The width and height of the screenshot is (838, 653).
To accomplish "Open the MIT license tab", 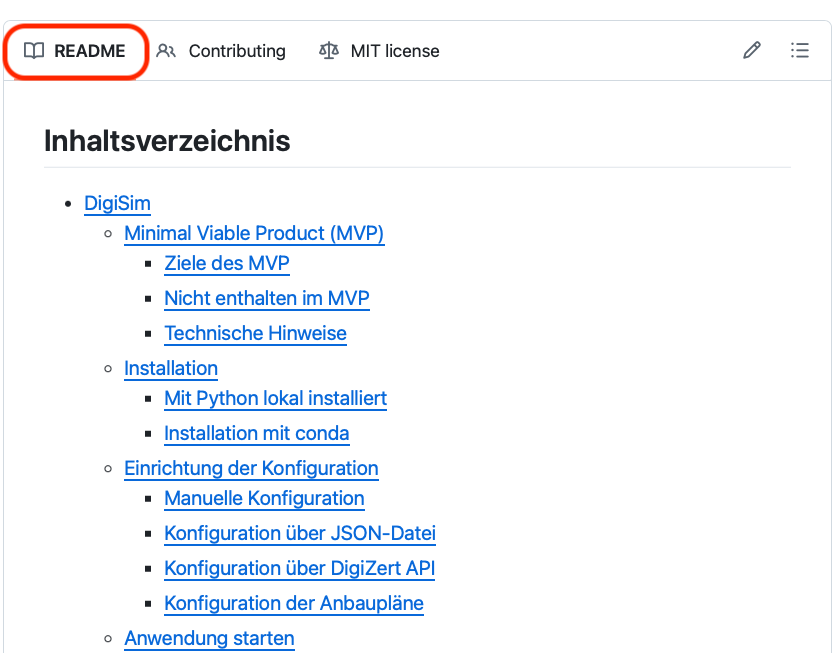I will 379,51.
